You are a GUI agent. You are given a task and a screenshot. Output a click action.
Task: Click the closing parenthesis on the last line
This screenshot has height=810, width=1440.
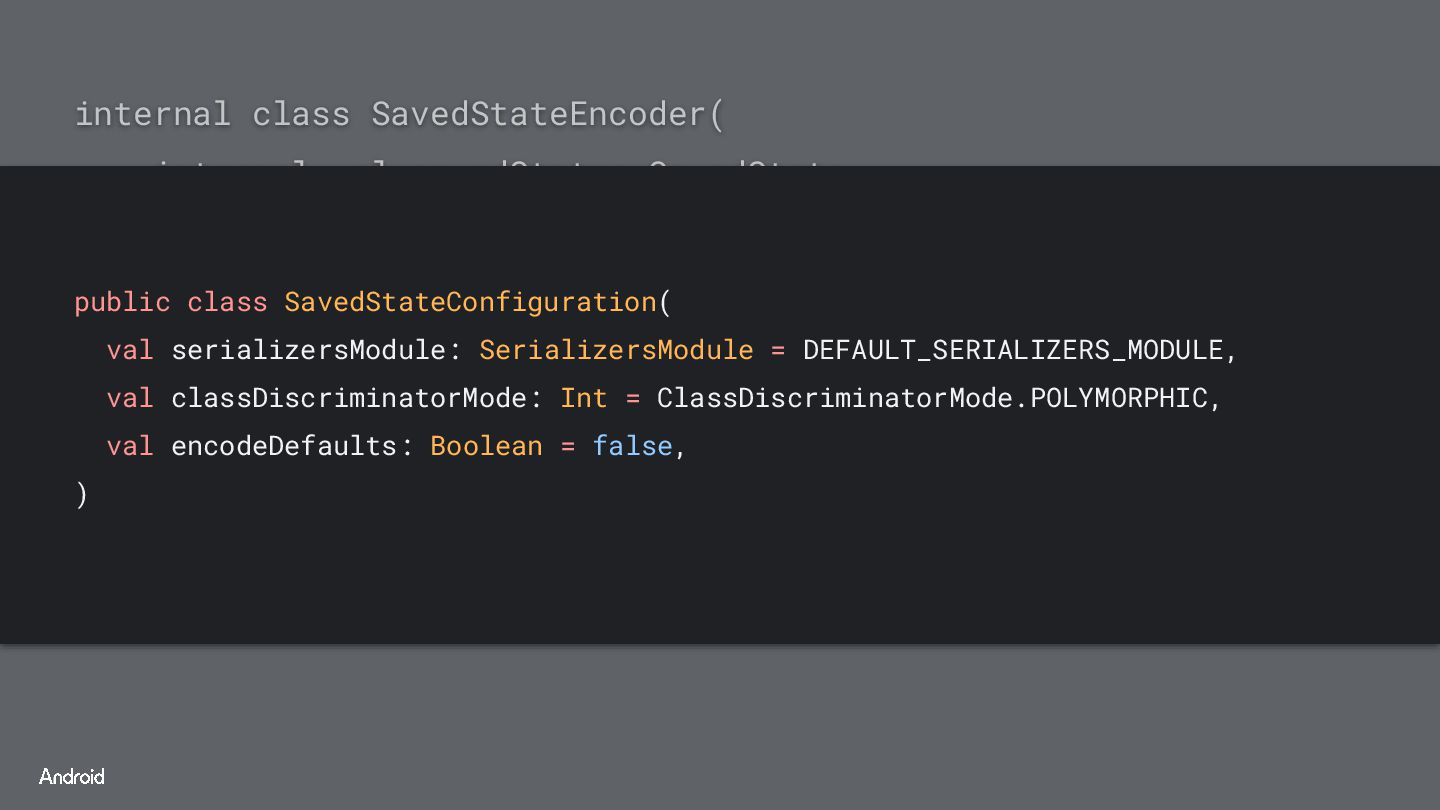tap(82, 494)
